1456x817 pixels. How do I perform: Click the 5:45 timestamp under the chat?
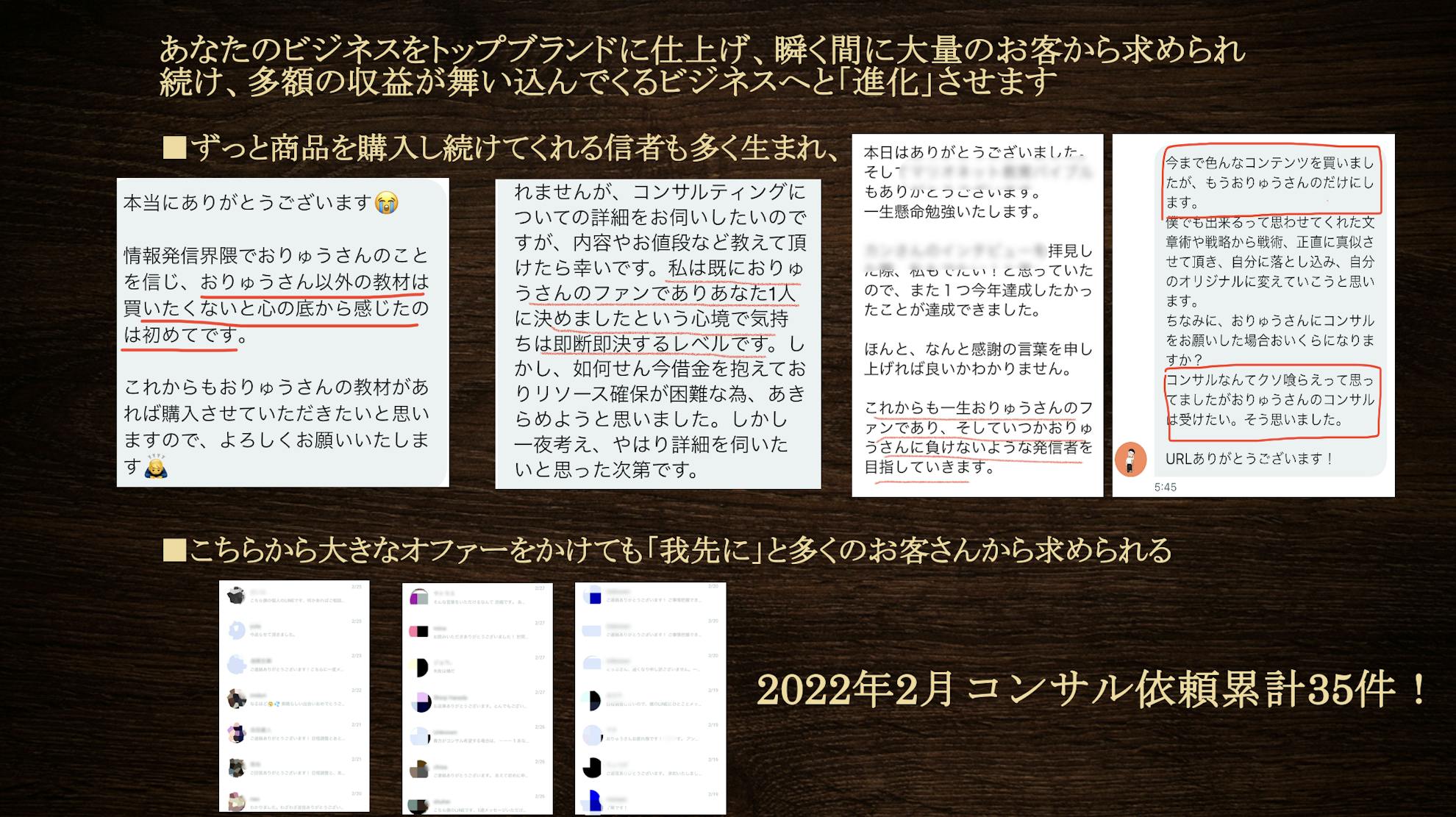1165,487
